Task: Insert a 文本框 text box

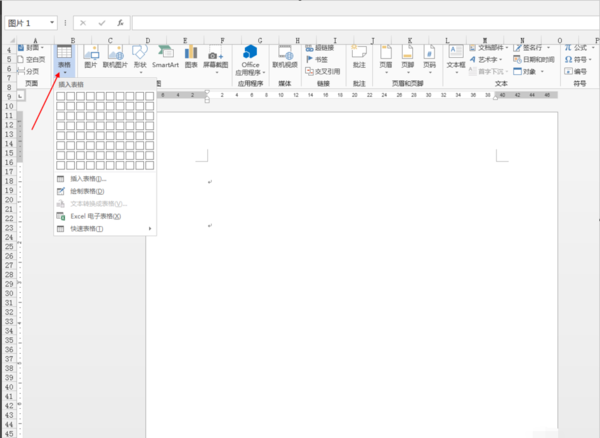Action: [456, 58]
